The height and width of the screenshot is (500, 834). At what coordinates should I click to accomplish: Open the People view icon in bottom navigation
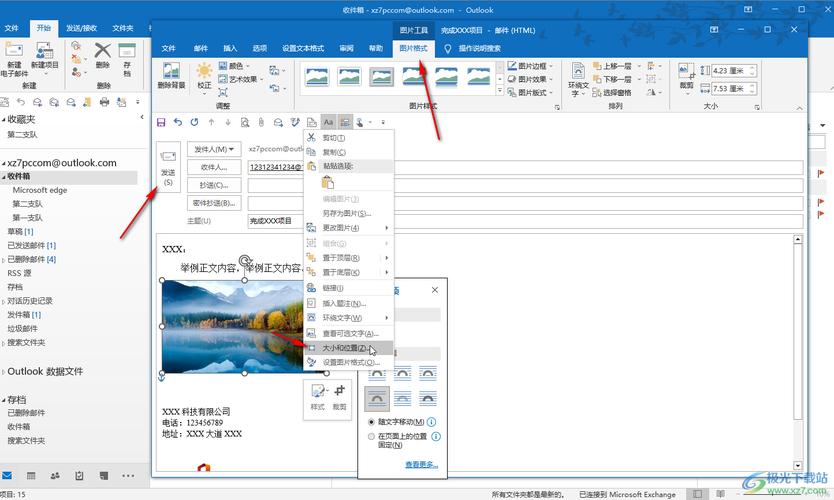tap(55, 476)
